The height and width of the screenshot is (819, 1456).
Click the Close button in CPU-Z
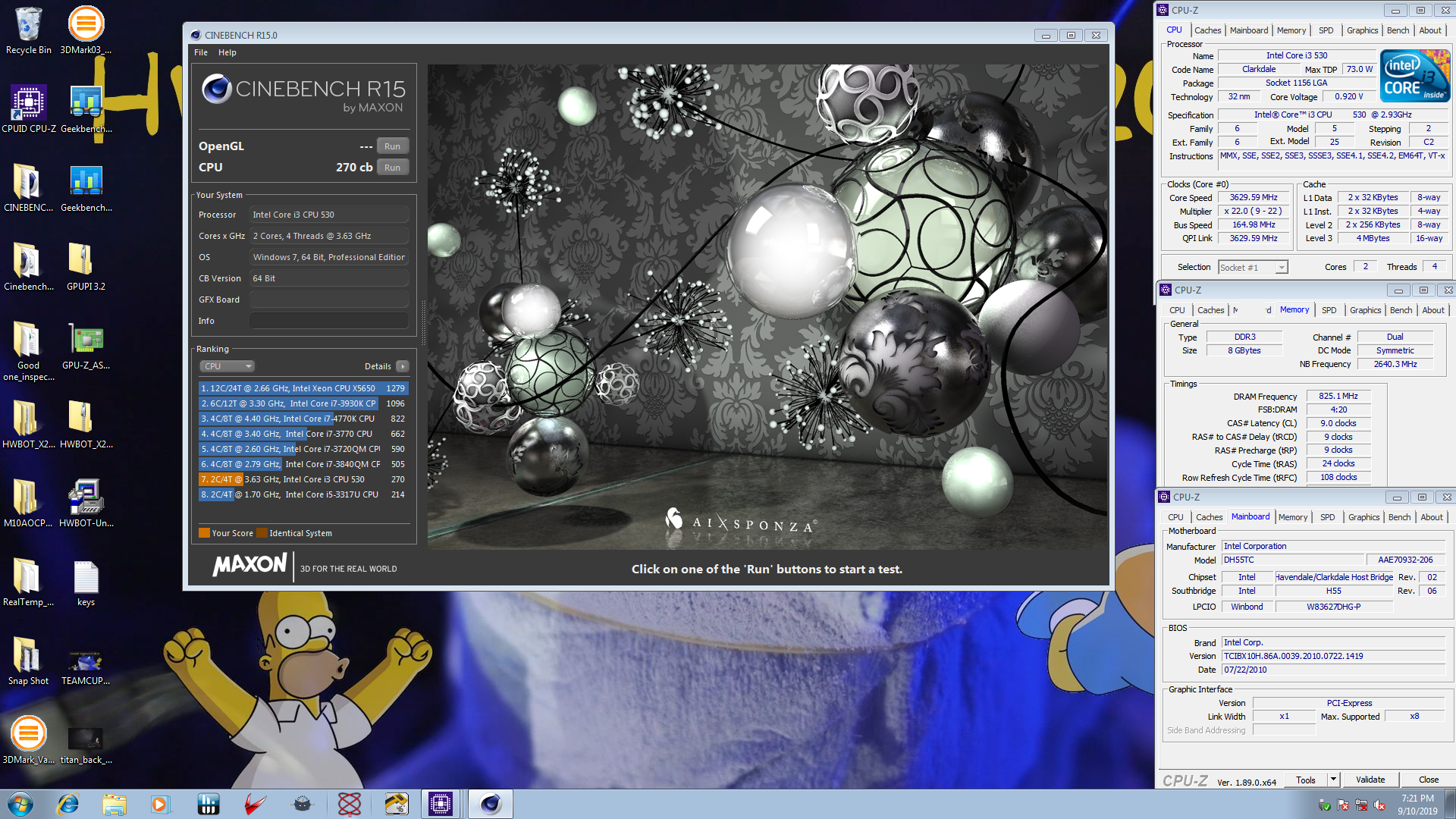pyautogui.click(x=1428, y=780)
